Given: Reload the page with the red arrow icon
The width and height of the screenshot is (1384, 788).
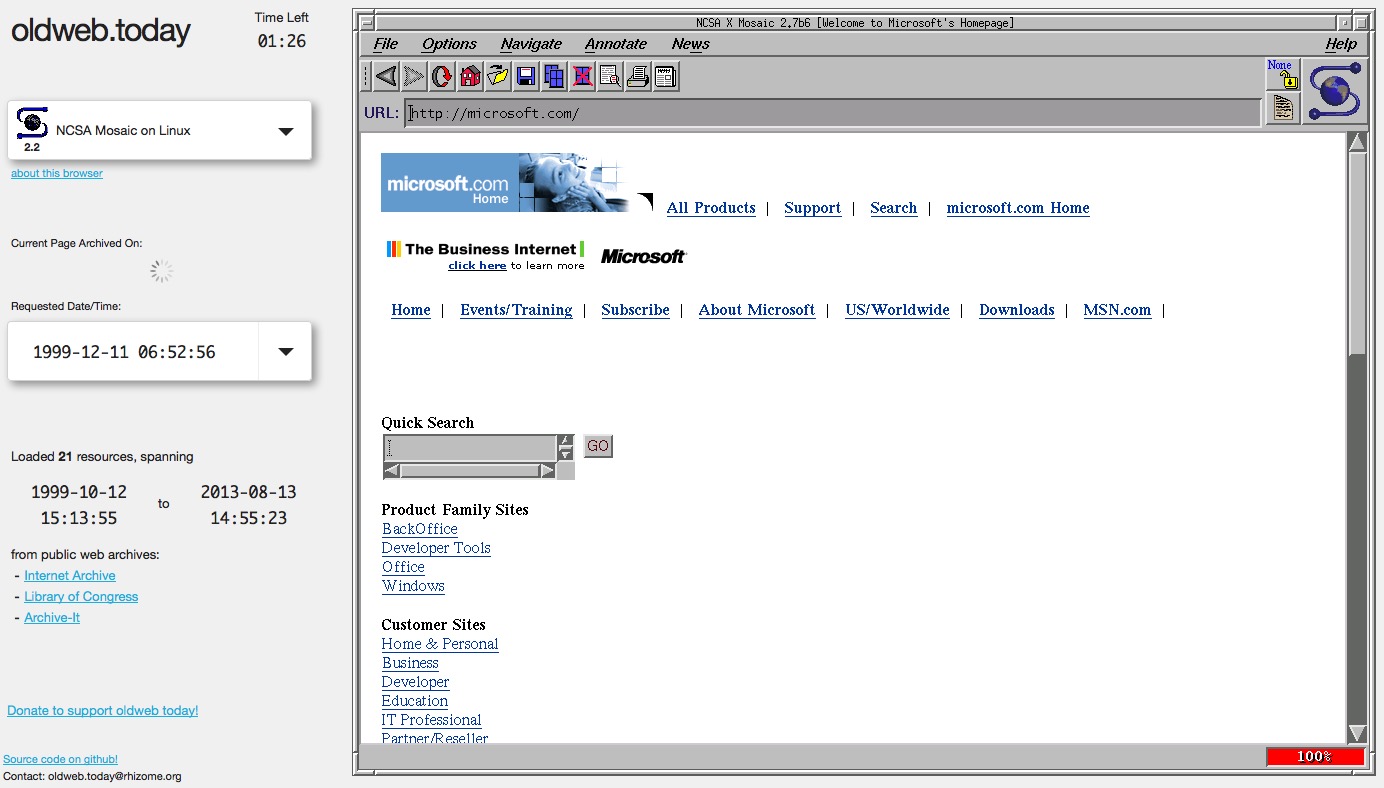Looking at the screenshot, I should [x=442, y=76].
